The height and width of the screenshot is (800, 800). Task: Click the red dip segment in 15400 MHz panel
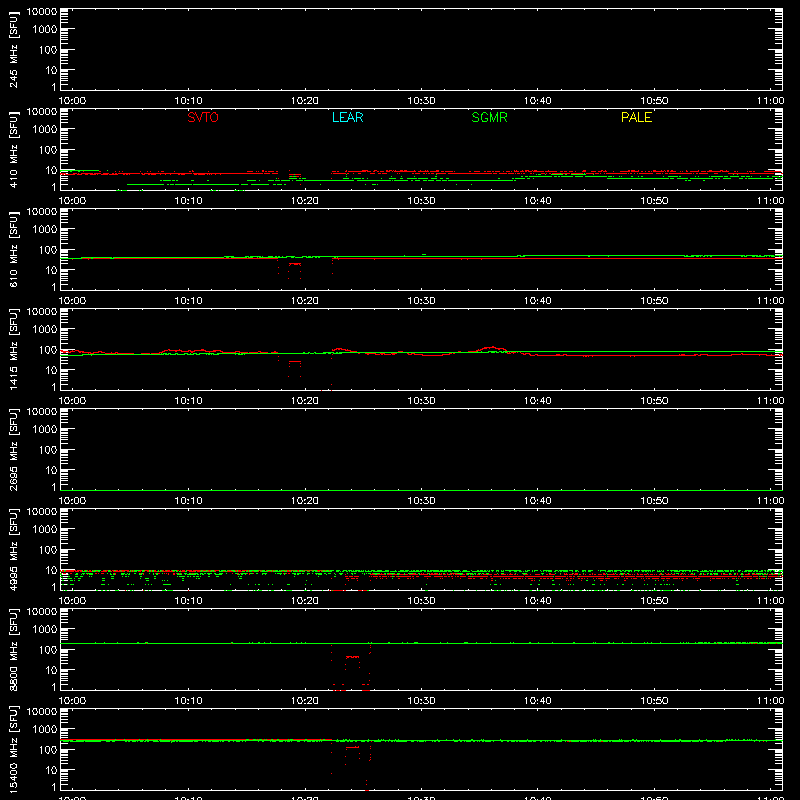[x=352, y=747]
